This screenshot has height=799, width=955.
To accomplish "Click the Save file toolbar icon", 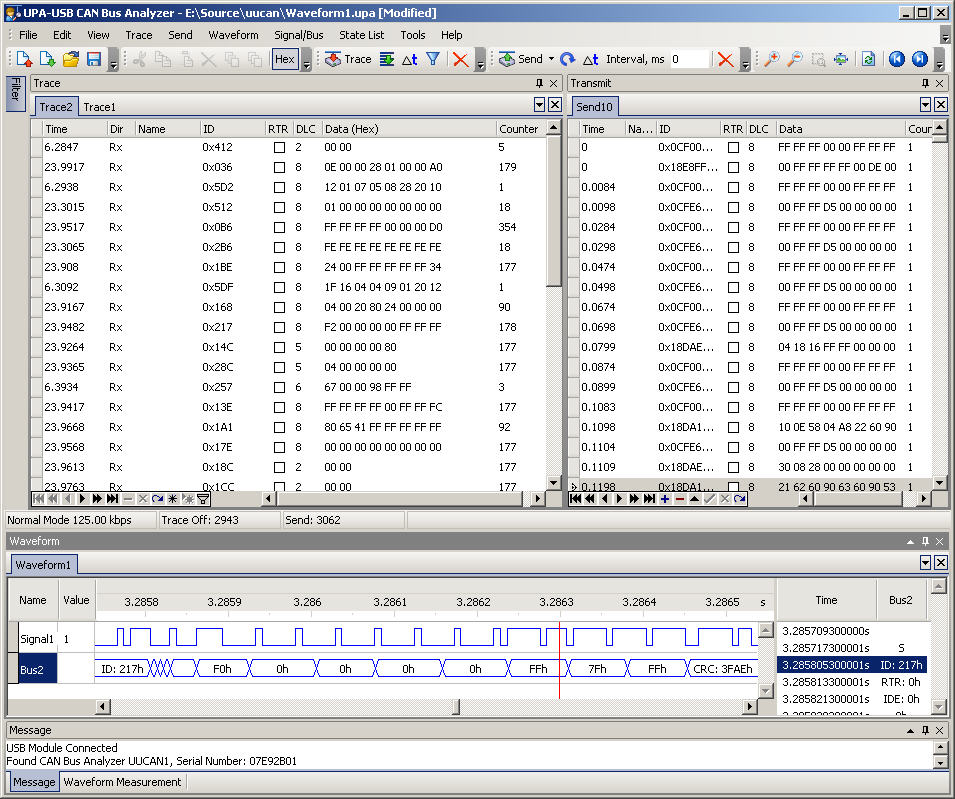I will pos(94,60).
